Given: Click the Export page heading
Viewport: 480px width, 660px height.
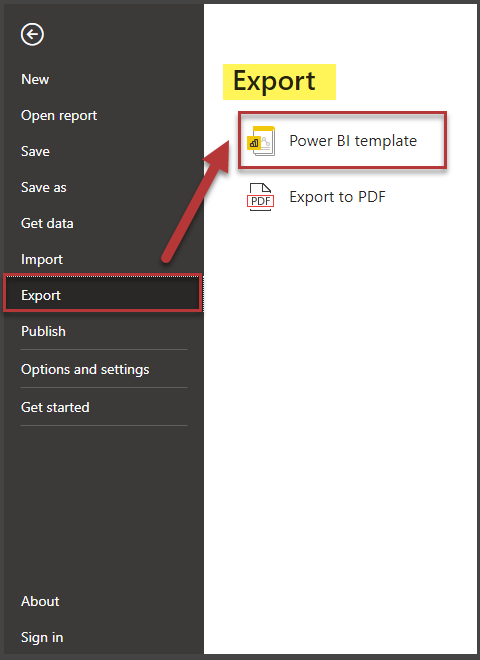Looking at the screenshot, I should [274, 81].
